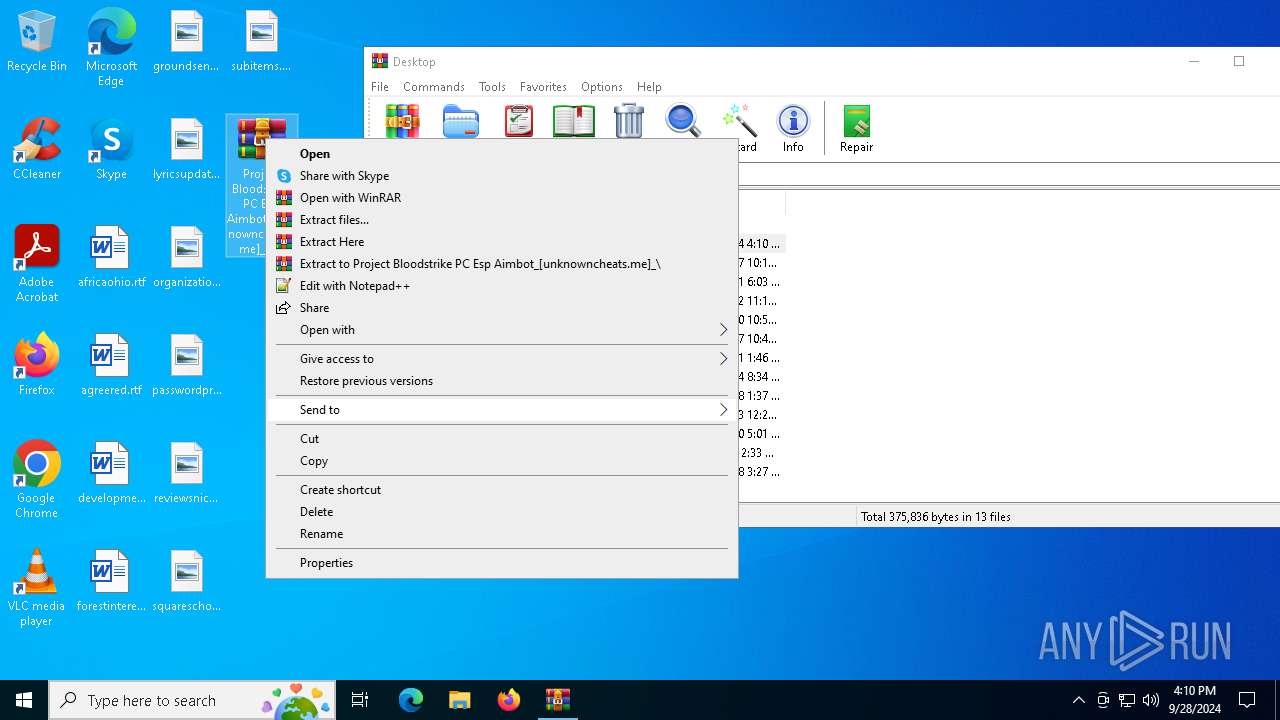Select groundsen... desktop file
The image size is (1280, 720).
[186, 42]
